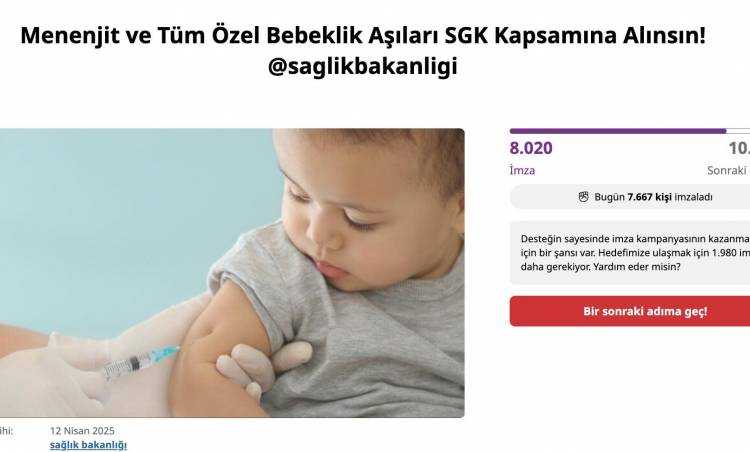This screenshot has height=452, width=750.
Task: Click the partially visible goal number "10."
Action: pyautogui.click(x=739, y=148)
